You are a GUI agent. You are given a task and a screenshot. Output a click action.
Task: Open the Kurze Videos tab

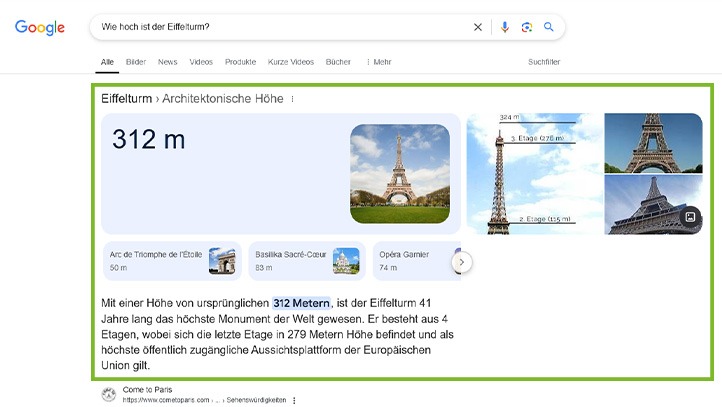point(291,62)
